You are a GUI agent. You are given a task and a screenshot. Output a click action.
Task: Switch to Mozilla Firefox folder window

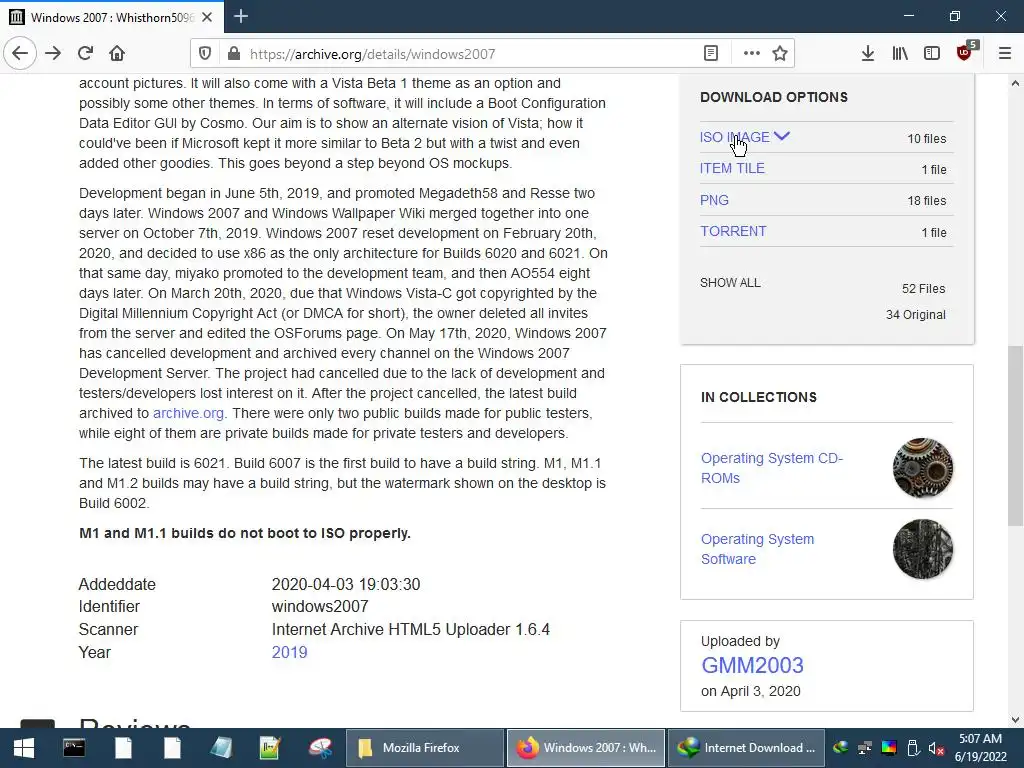click(424, 748)
